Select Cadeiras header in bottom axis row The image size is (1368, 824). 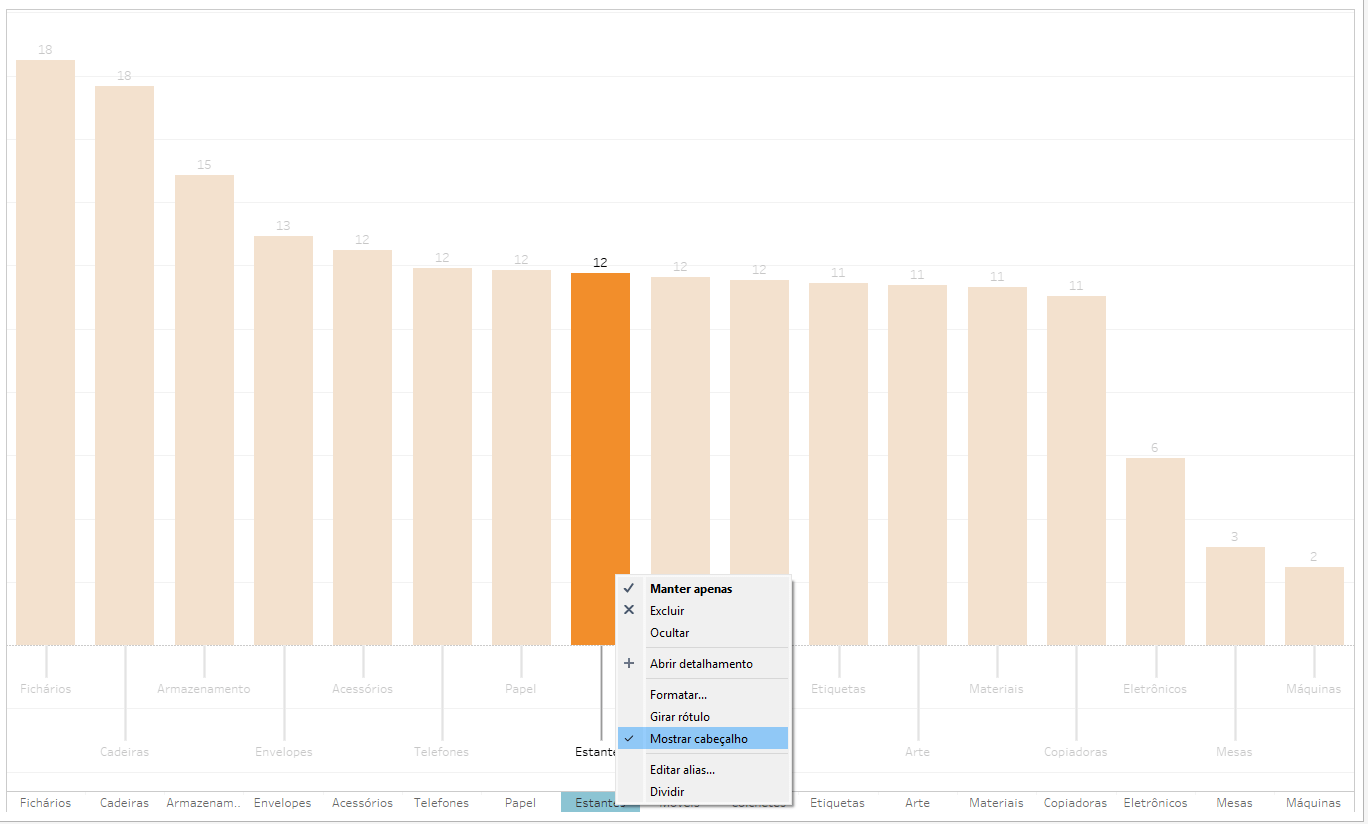[x=125, y=803]
